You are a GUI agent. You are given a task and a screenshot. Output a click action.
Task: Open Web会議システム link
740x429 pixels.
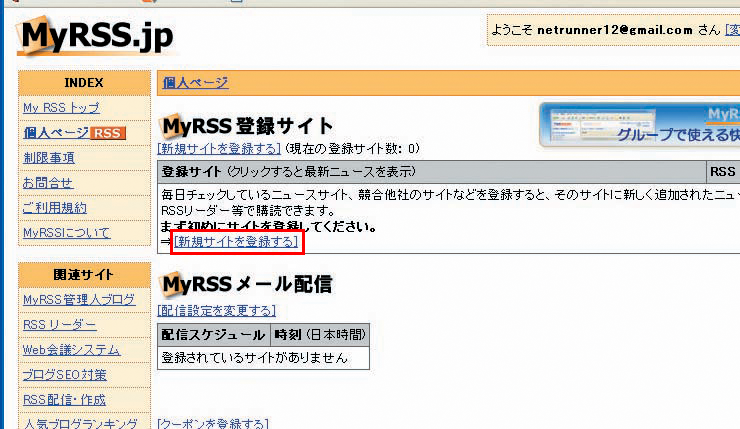coord(71,350)
